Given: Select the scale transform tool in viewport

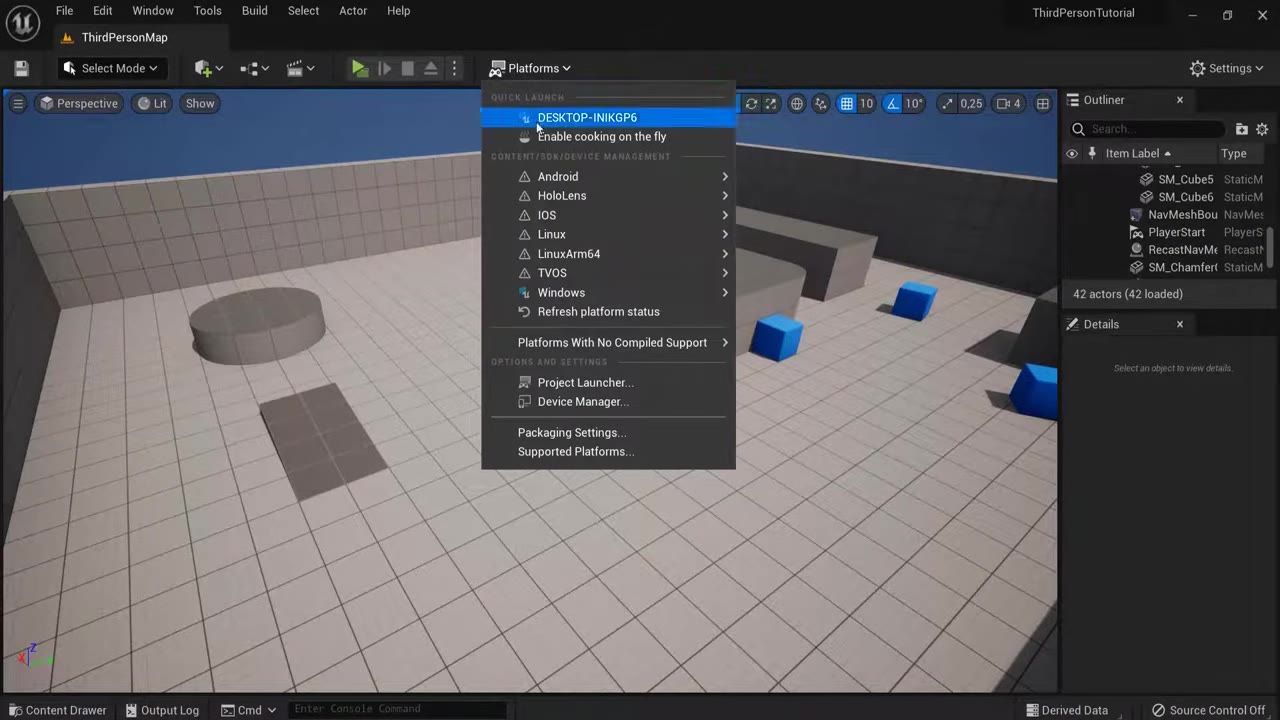Looking at the screenshot, I should point(770,103).
